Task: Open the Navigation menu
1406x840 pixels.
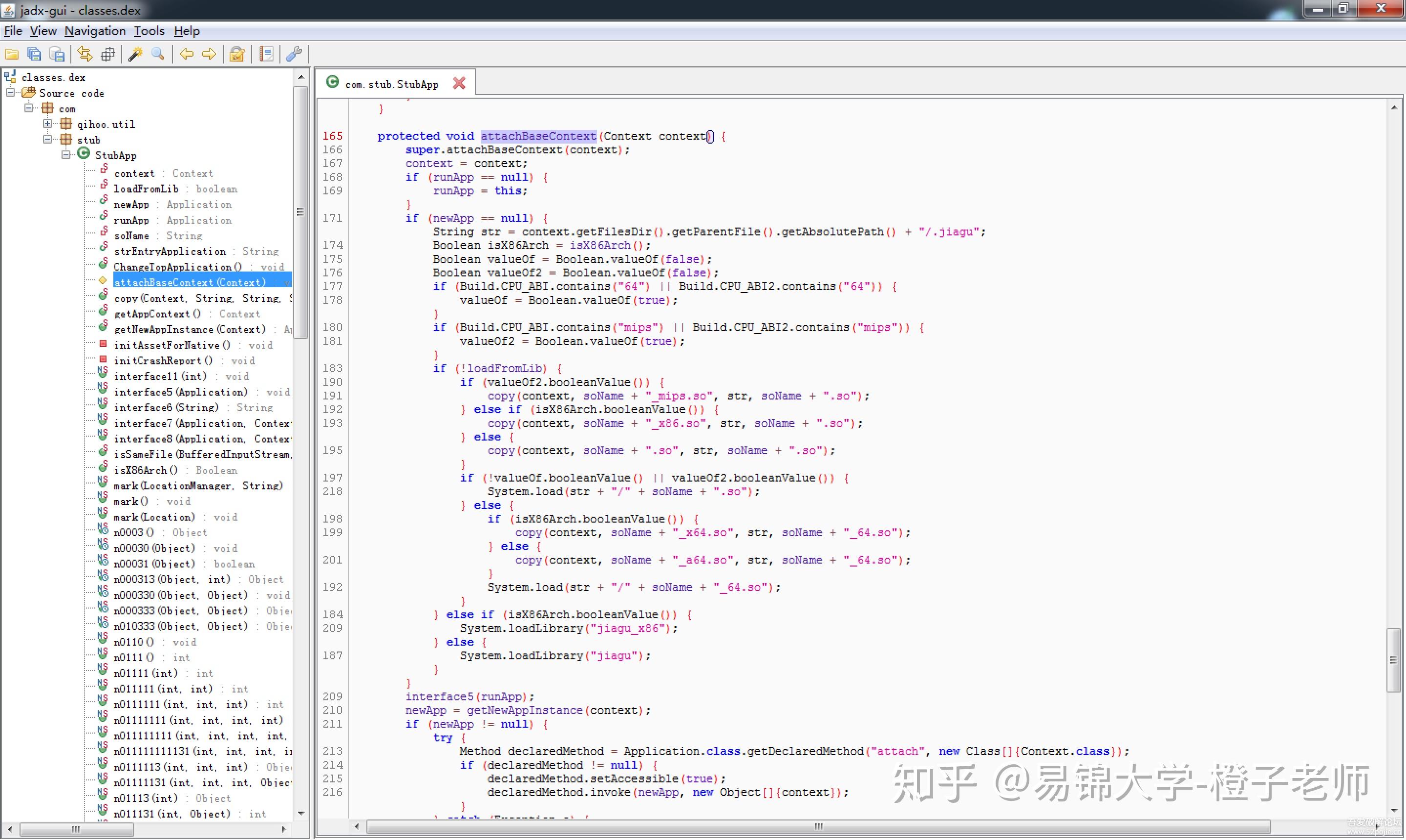Action: pyautogui.click(x=95, y=31)
